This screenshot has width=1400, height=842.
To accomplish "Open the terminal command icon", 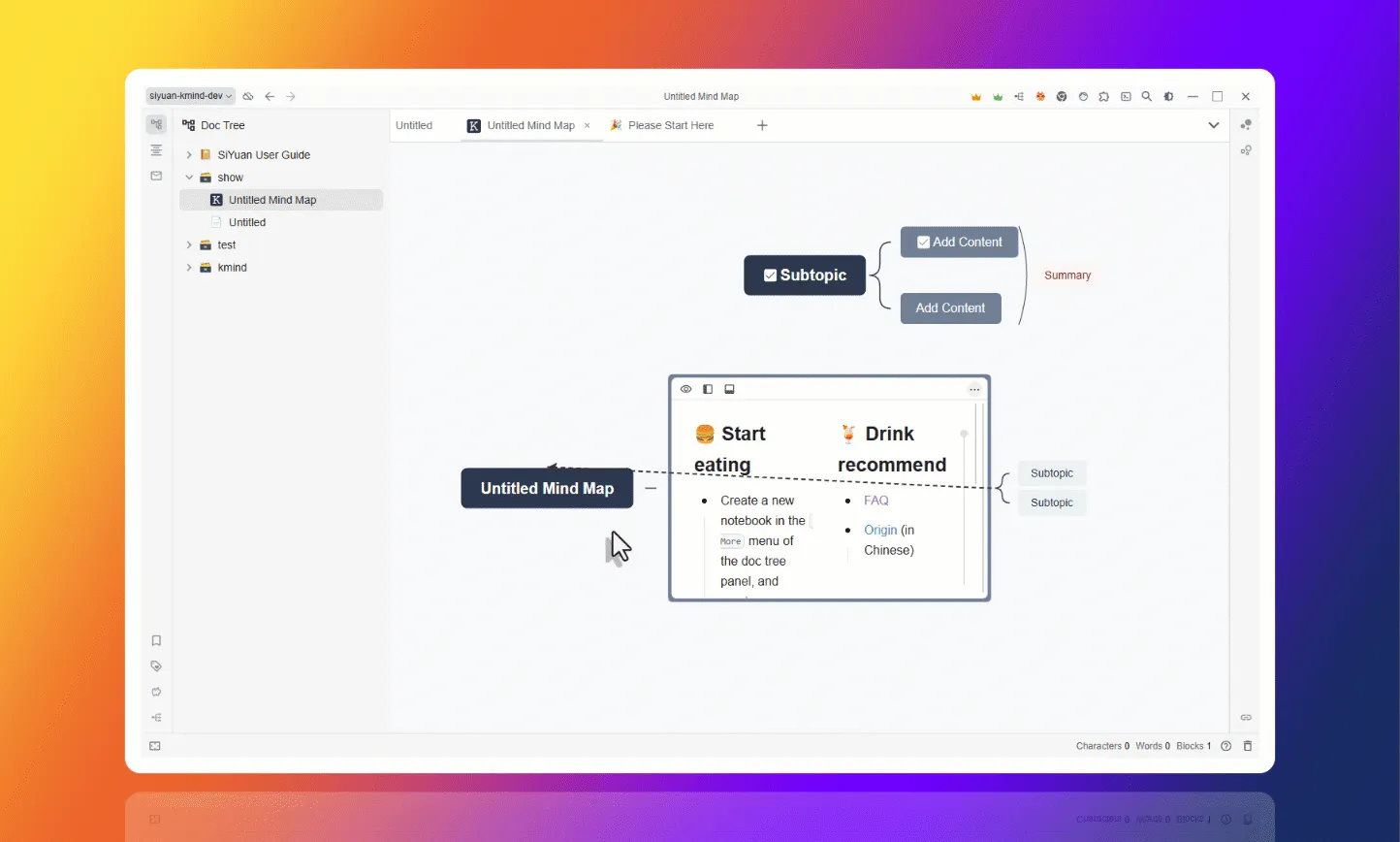I will (x=1126, y=97).
